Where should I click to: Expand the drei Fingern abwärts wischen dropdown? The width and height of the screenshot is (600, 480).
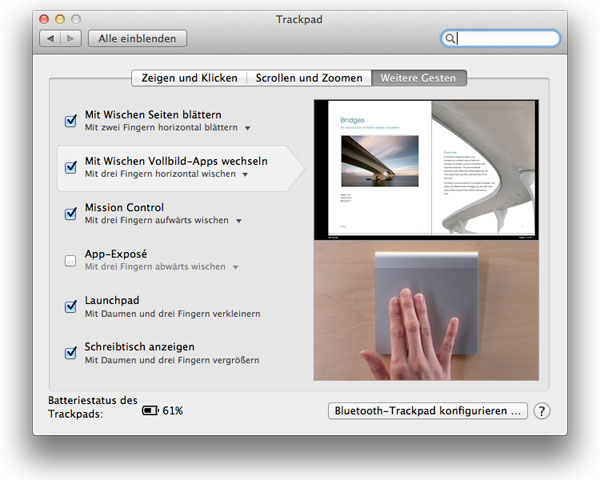tap(236, 268)
